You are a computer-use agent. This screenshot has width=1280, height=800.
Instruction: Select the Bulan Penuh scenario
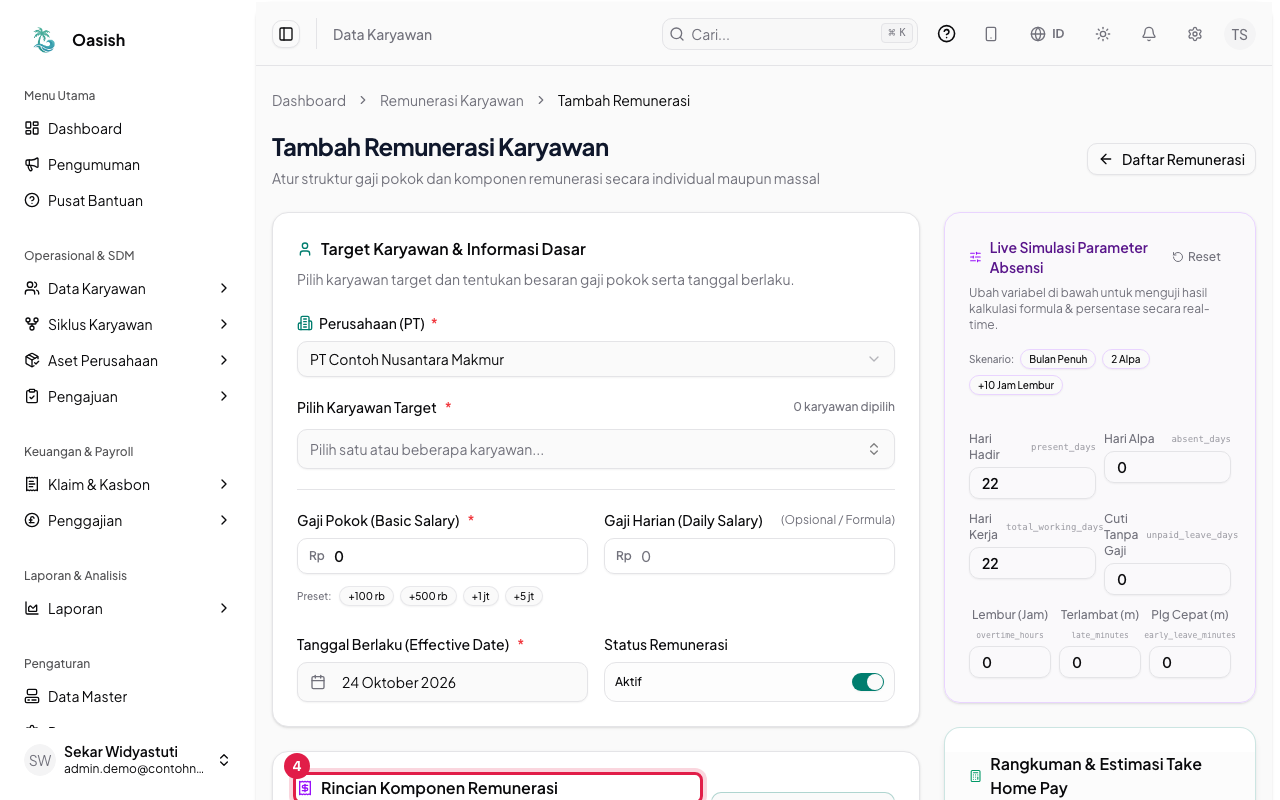(1058, 359)
